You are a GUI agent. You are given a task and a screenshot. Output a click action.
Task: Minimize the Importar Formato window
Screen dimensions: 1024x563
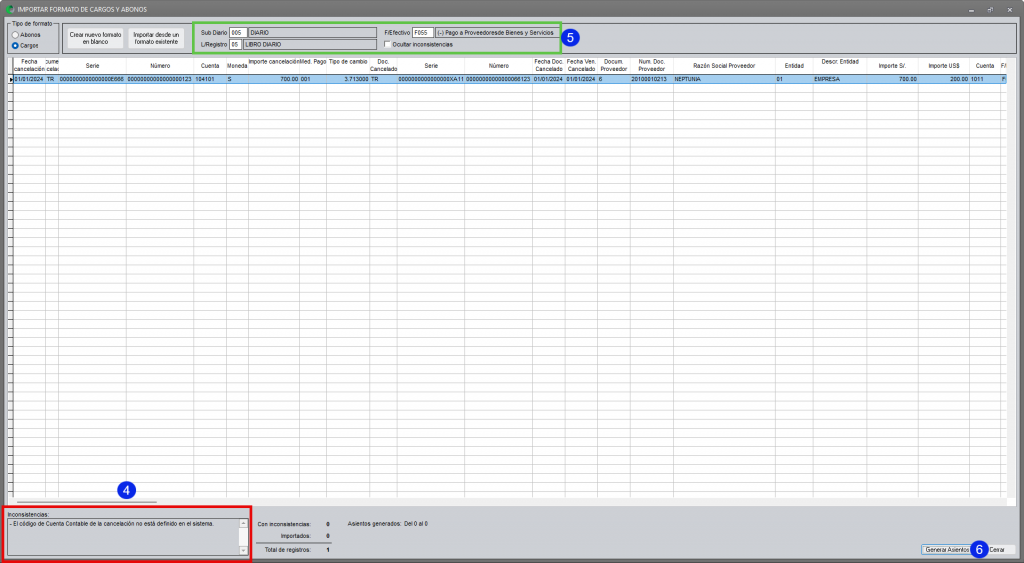pyautogui.click(x=972, y=10)
